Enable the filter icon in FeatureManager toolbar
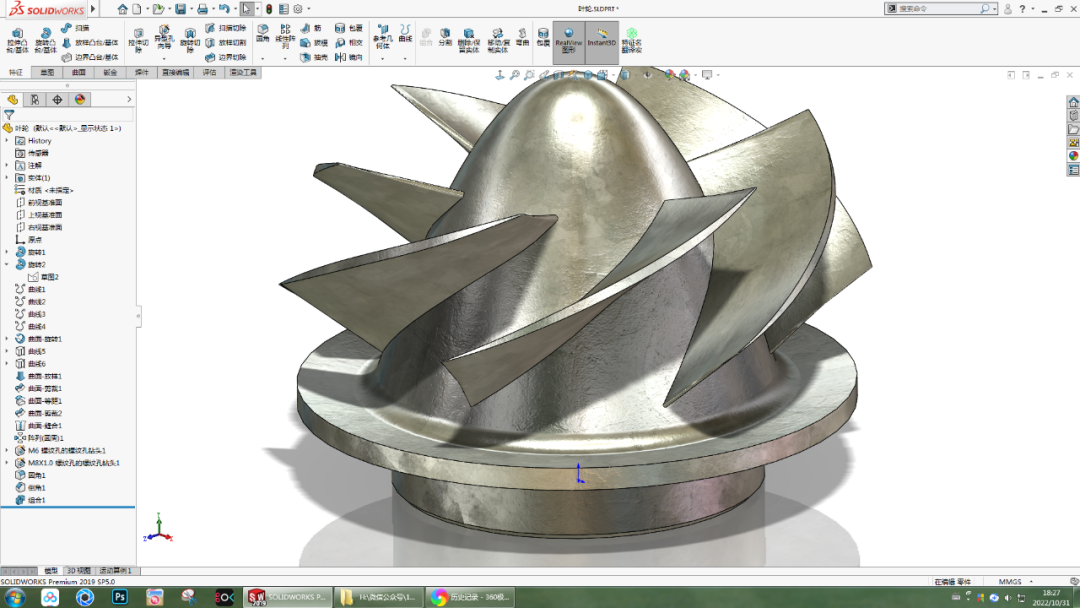 [7, 113]
